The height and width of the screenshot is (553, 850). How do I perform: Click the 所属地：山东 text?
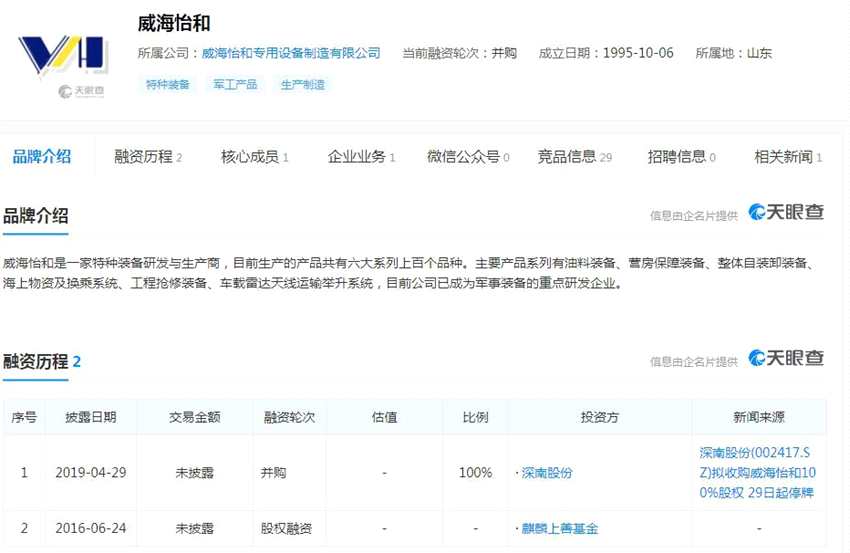coord(733,53)
